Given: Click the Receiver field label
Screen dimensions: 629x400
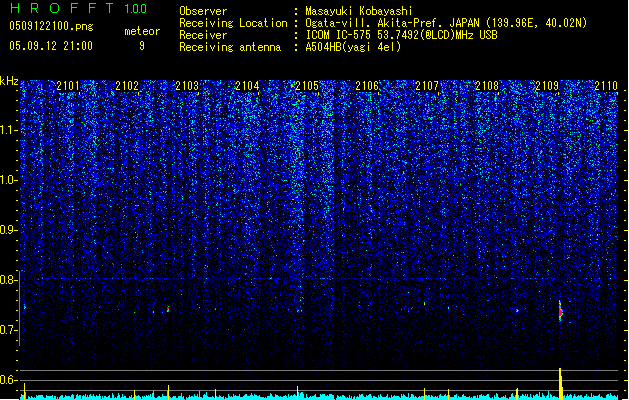Looking at the screenshot, I should pos(203,35).
